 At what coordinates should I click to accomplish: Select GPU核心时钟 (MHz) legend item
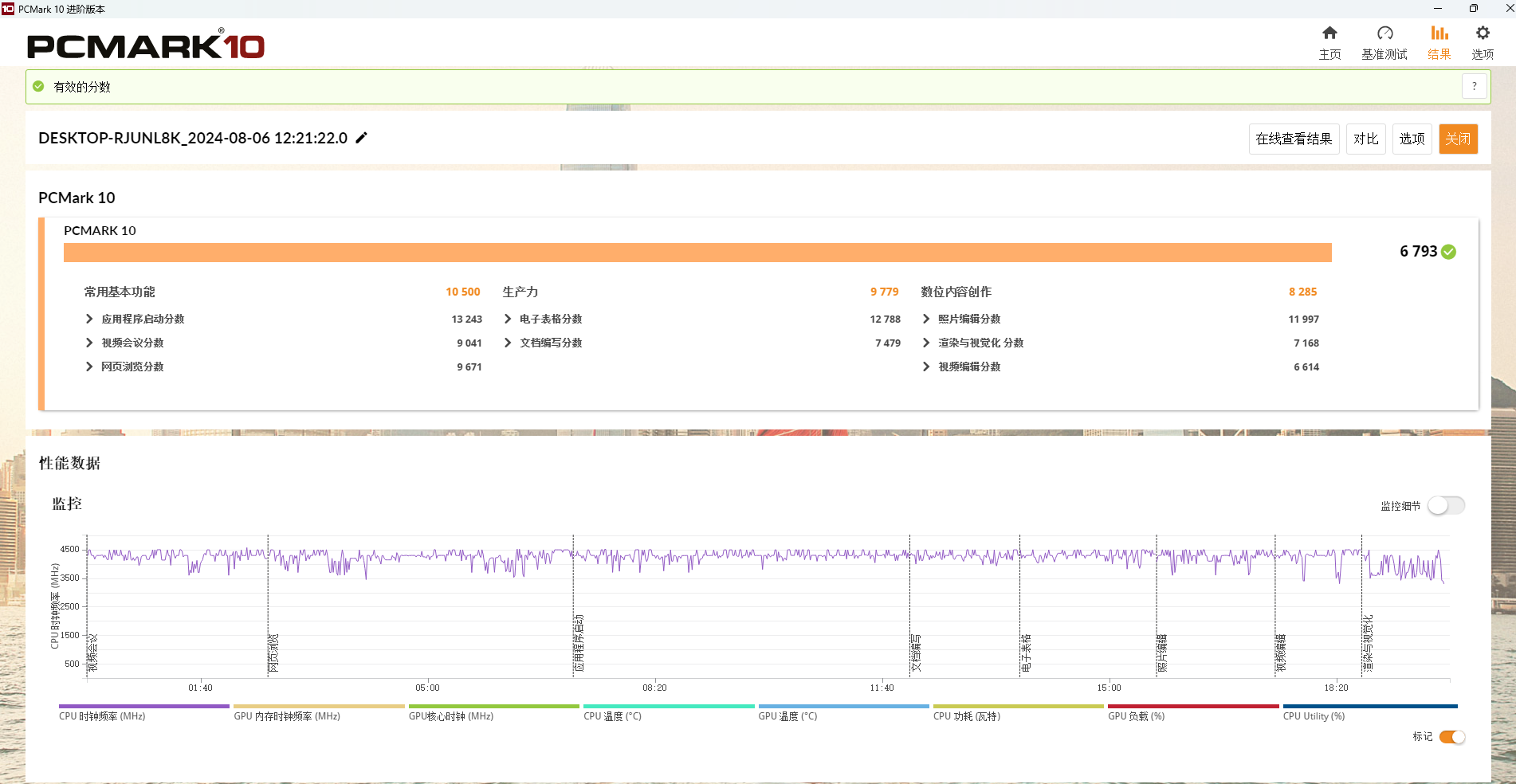(493, 712)
